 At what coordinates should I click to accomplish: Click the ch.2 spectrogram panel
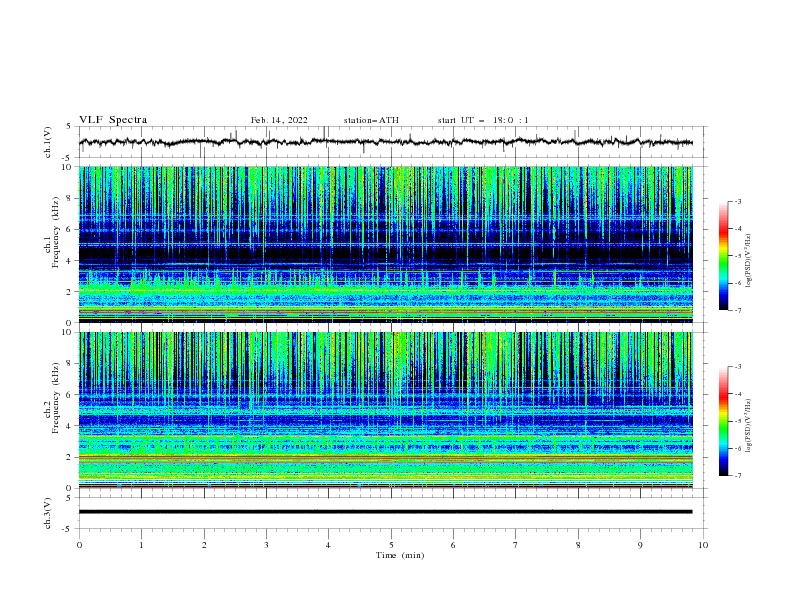[x=386, y=410]
